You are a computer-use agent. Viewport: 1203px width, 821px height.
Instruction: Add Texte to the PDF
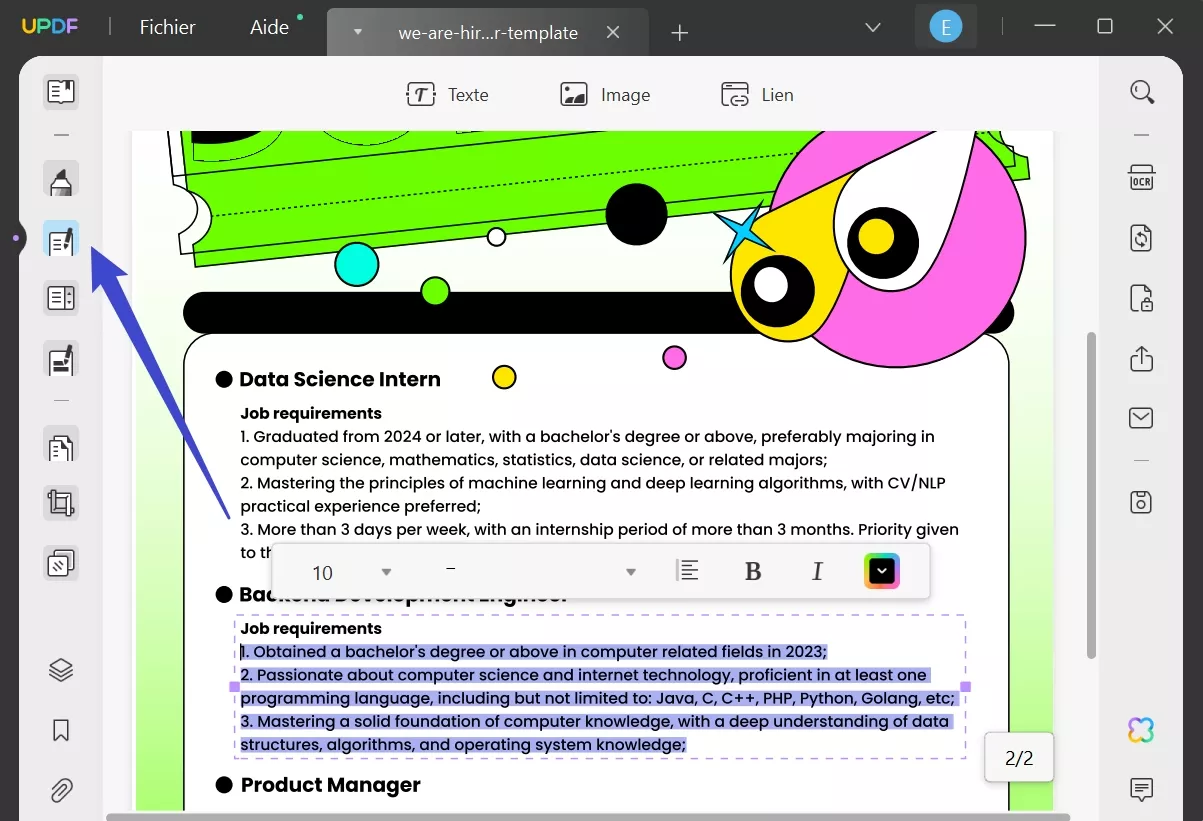tap(447, 95)
